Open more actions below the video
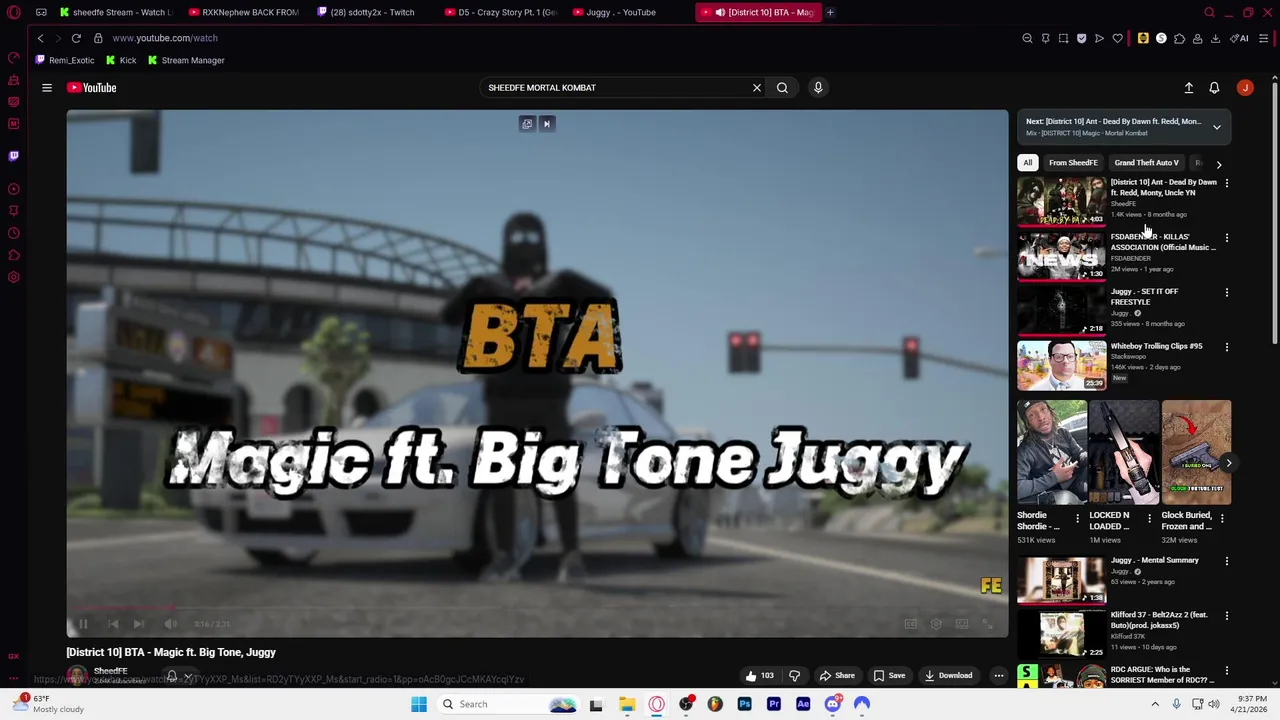Screen dimensions: 1280x720 coord(998,676)
